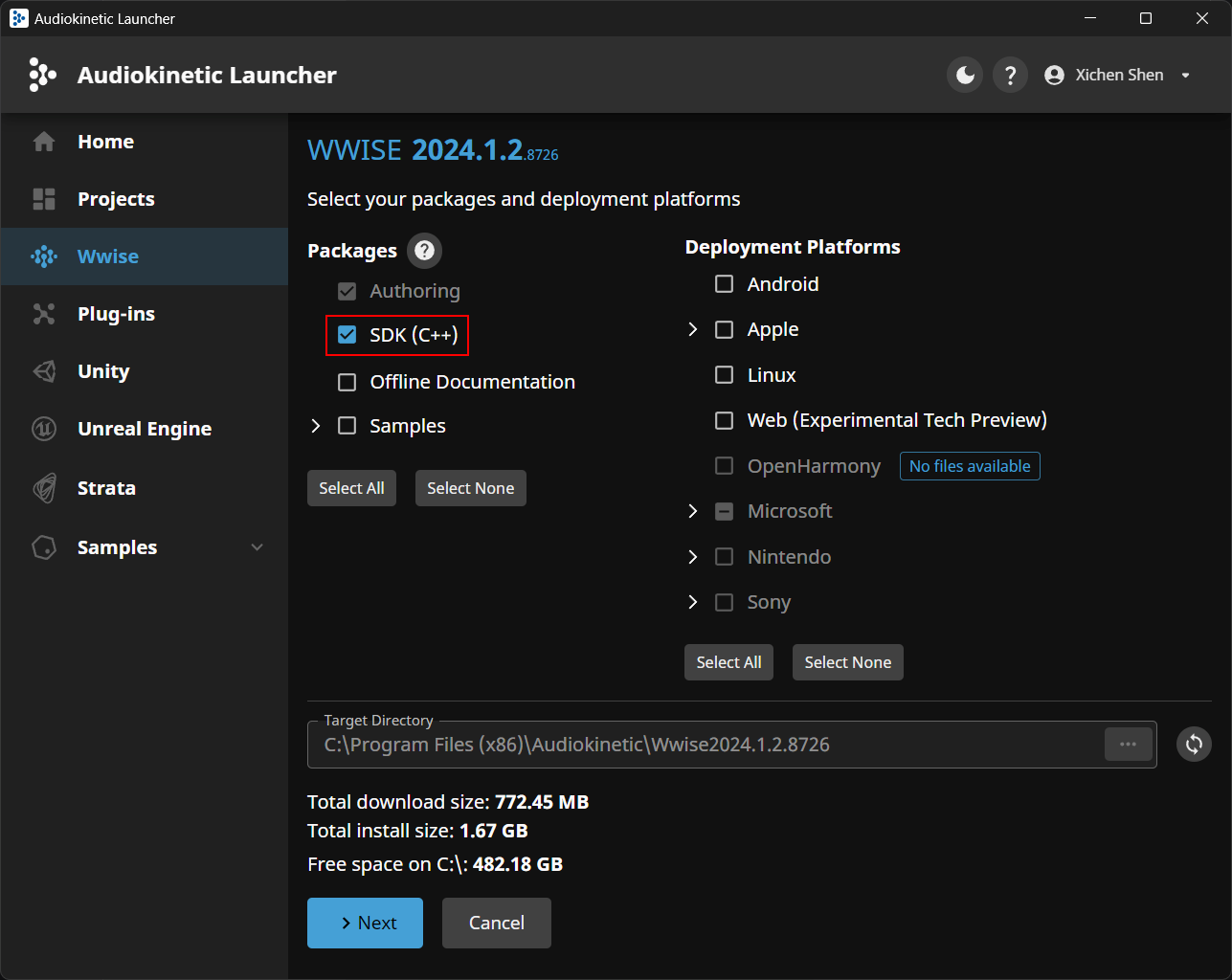Select None under Deployment Platforms
This screenshot has width=1232, height=980.
point(847,662)
